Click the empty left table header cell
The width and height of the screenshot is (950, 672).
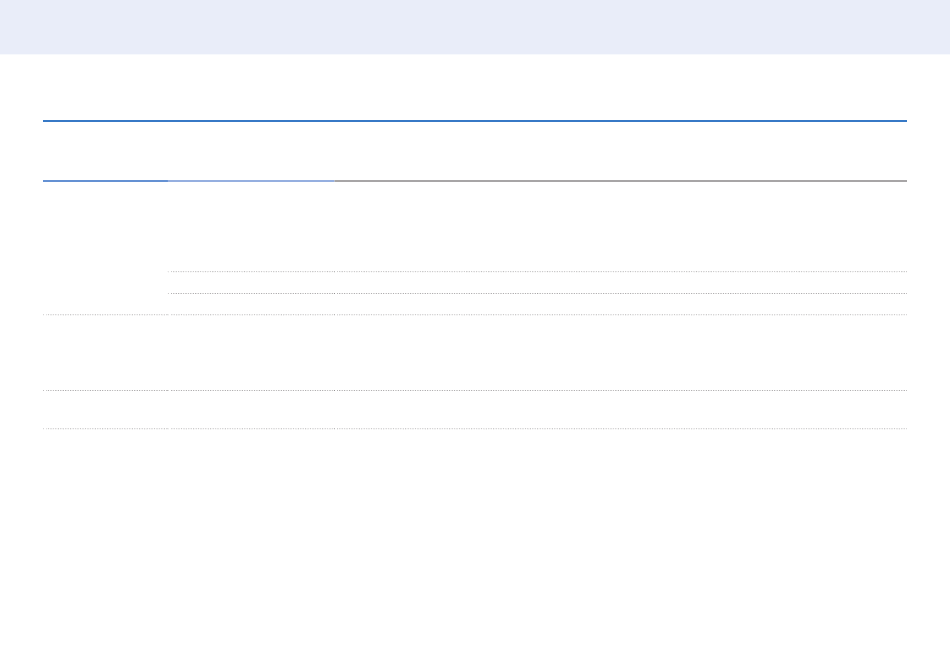[x=105, y=151]
